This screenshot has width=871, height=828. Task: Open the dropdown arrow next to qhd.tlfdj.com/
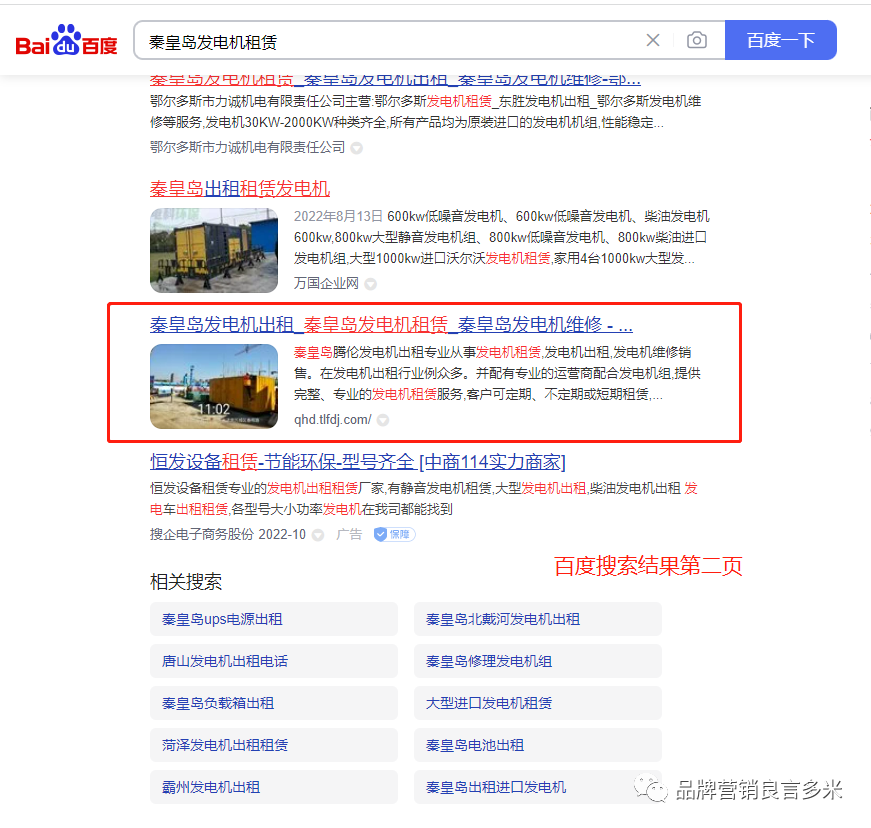coord(383,420)
